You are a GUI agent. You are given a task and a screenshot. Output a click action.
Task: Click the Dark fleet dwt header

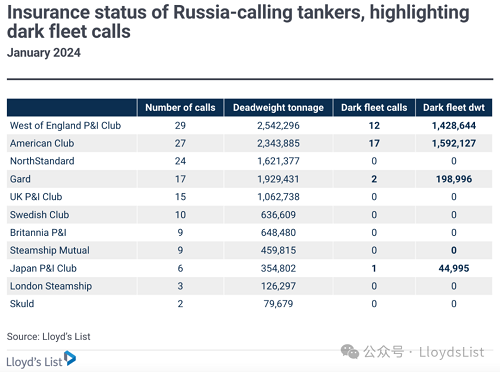click(x=454, y=108)
